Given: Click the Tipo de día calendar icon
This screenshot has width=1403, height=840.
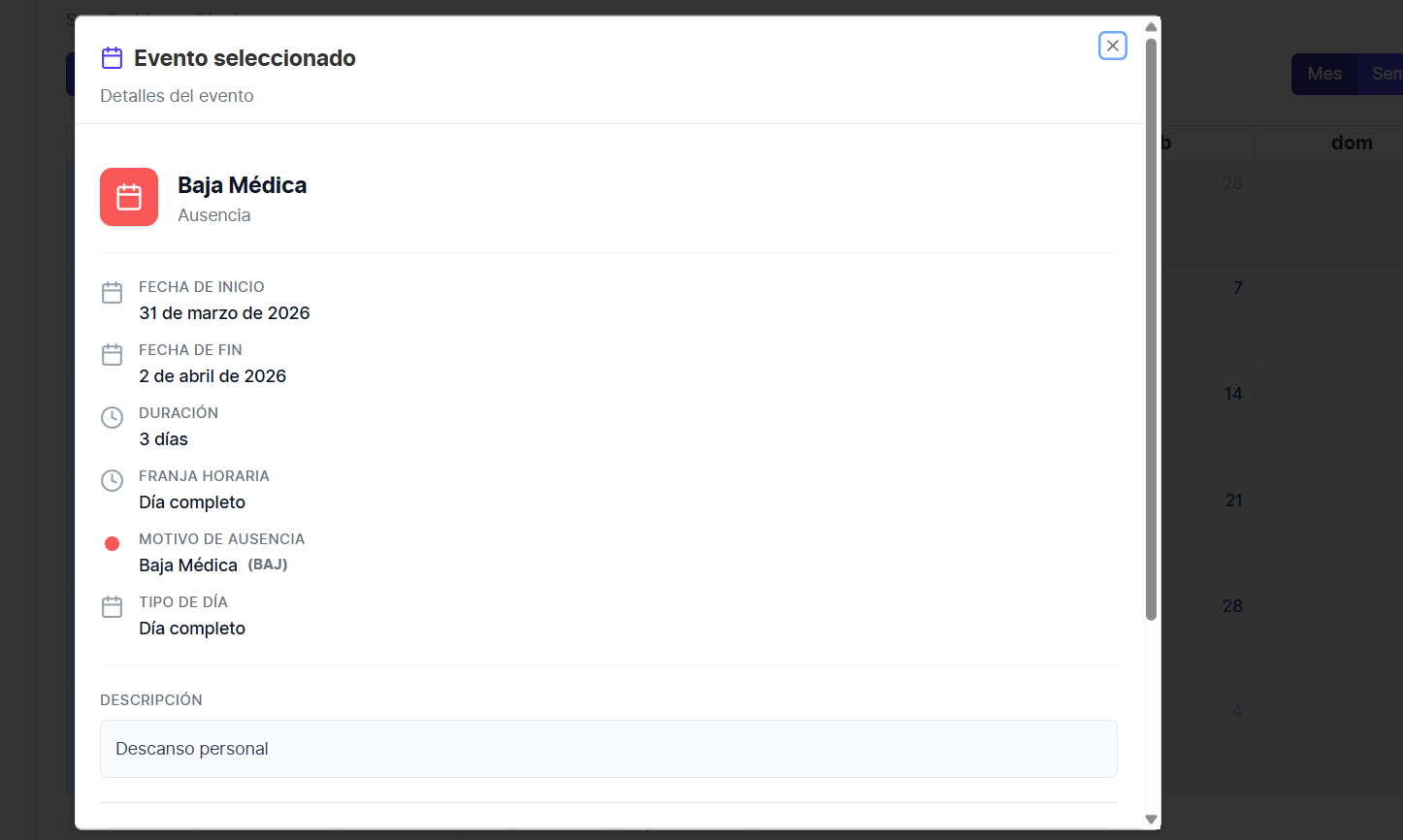Looking at the screenshot, I should [113, 607].
